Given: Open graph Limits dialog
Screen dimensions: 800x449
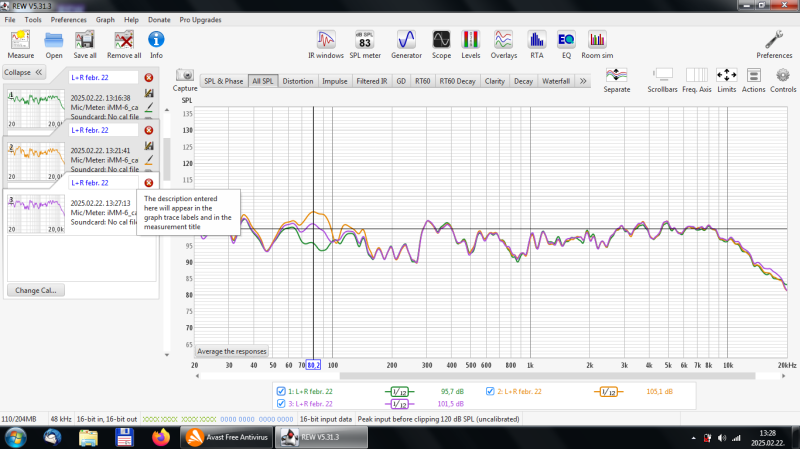Looking at the screenshot, I should (x=727, y=80).
